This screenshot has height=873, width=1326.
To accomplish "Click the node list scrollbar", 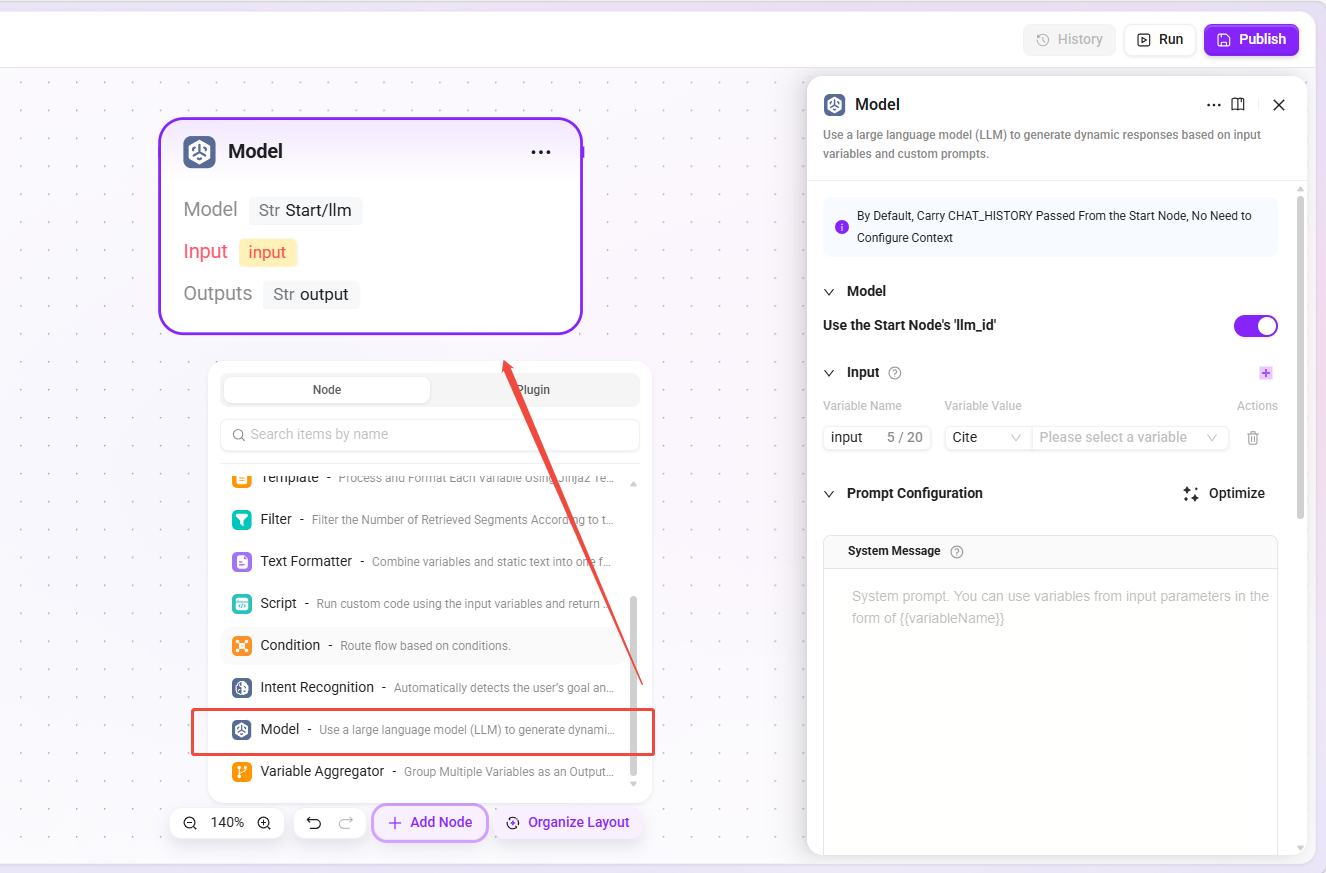I will pyautogui.click(x=633, y=686).
